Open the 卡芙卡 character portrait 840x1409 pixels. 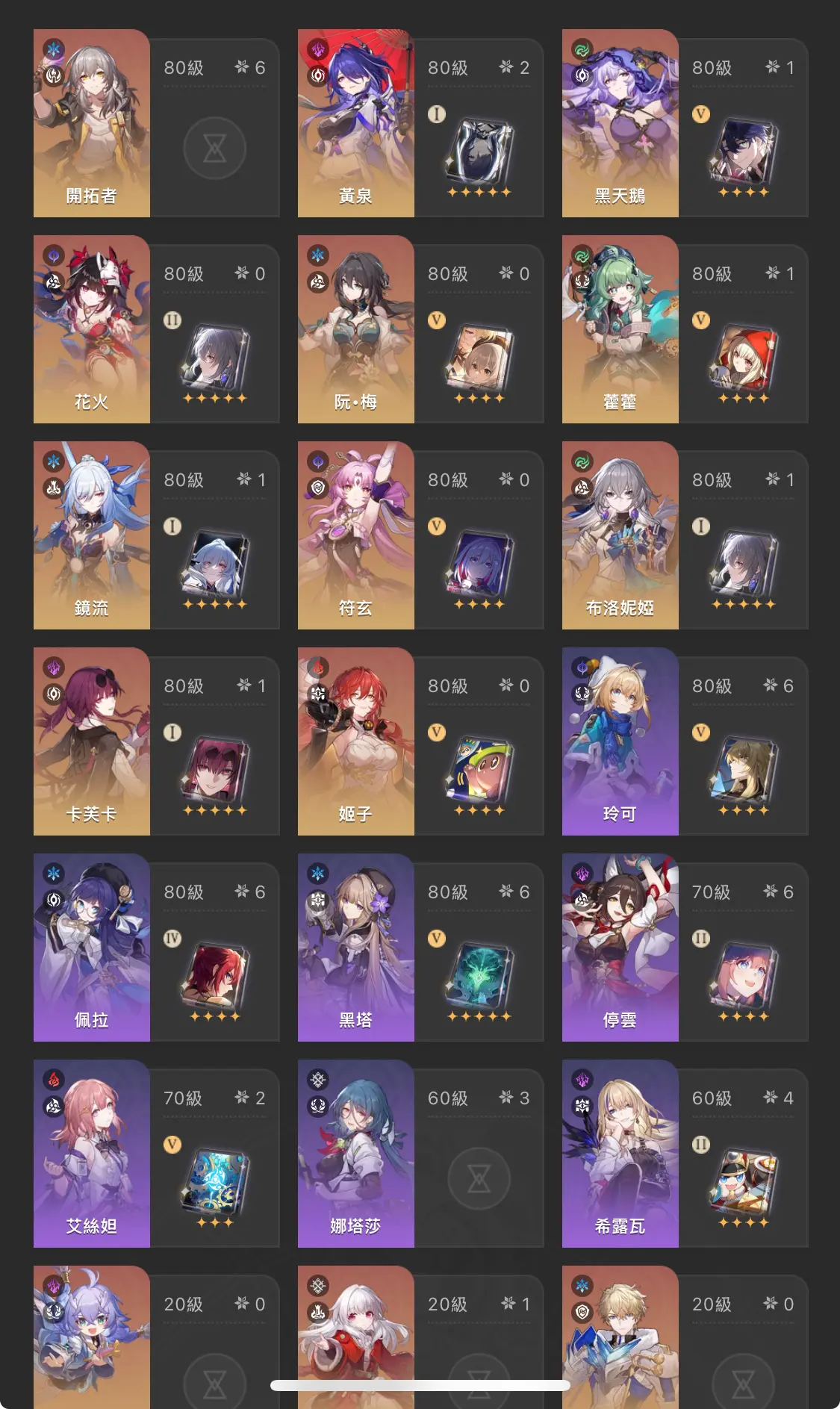tap(92, 741)
